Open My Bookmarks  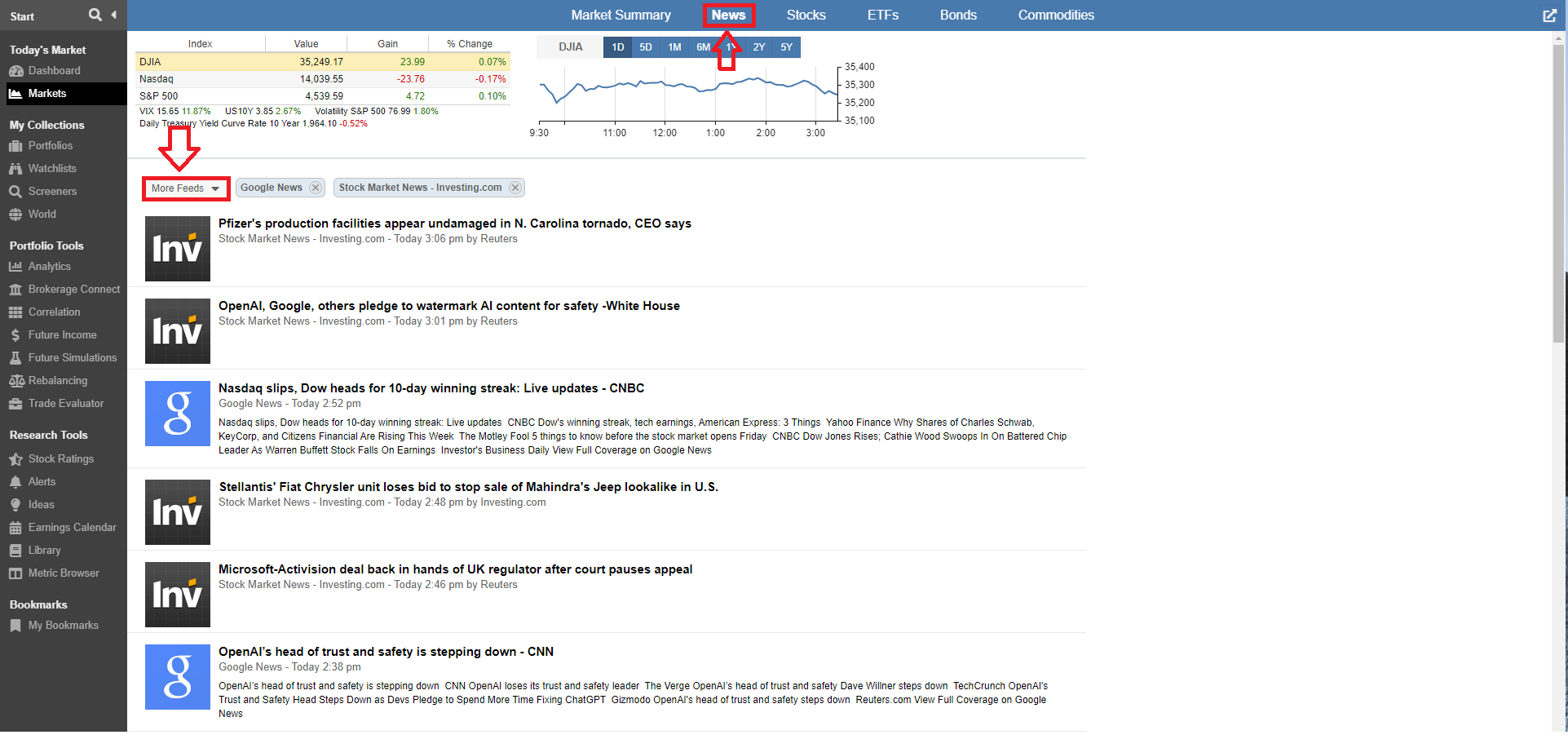pyautogui.click(x=64, y=626)
